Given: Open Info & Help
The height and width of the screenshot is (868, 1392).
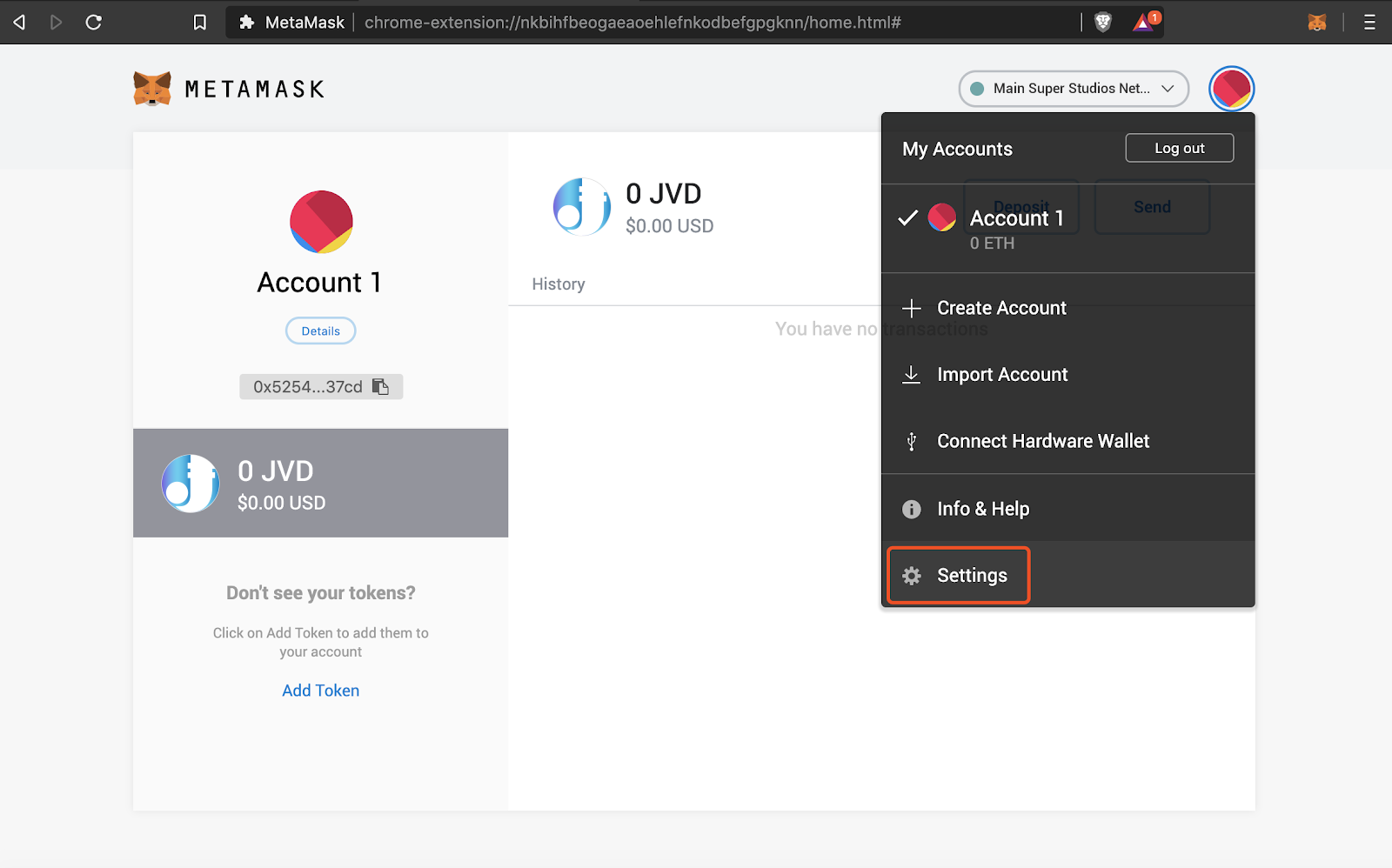Looking at the screenshot, I should point(982,509).
